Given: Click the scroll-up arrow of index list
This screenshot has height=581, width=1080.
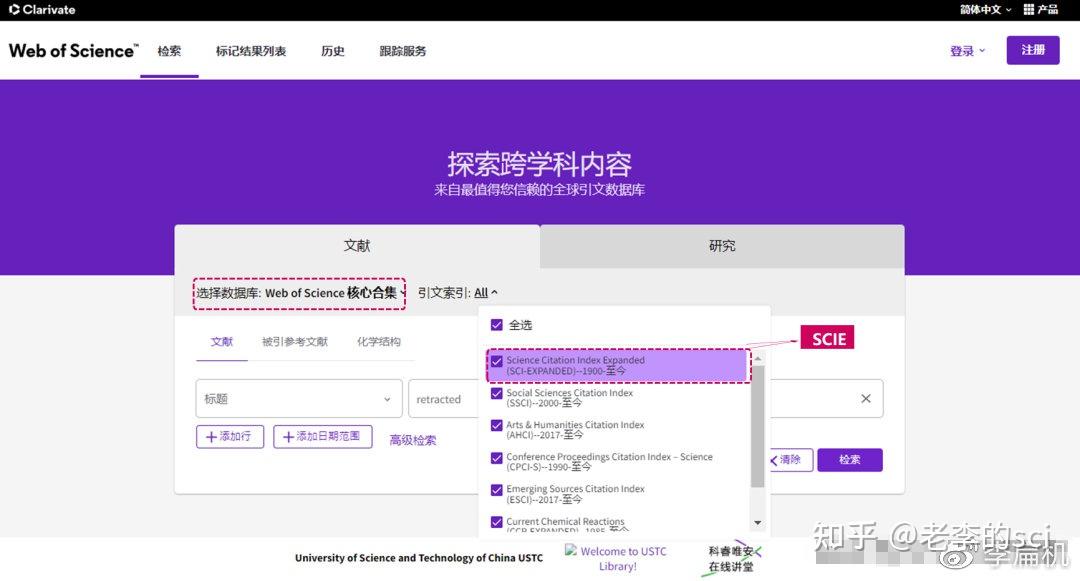Looking at the screenshot, I should tap(758, 359).
